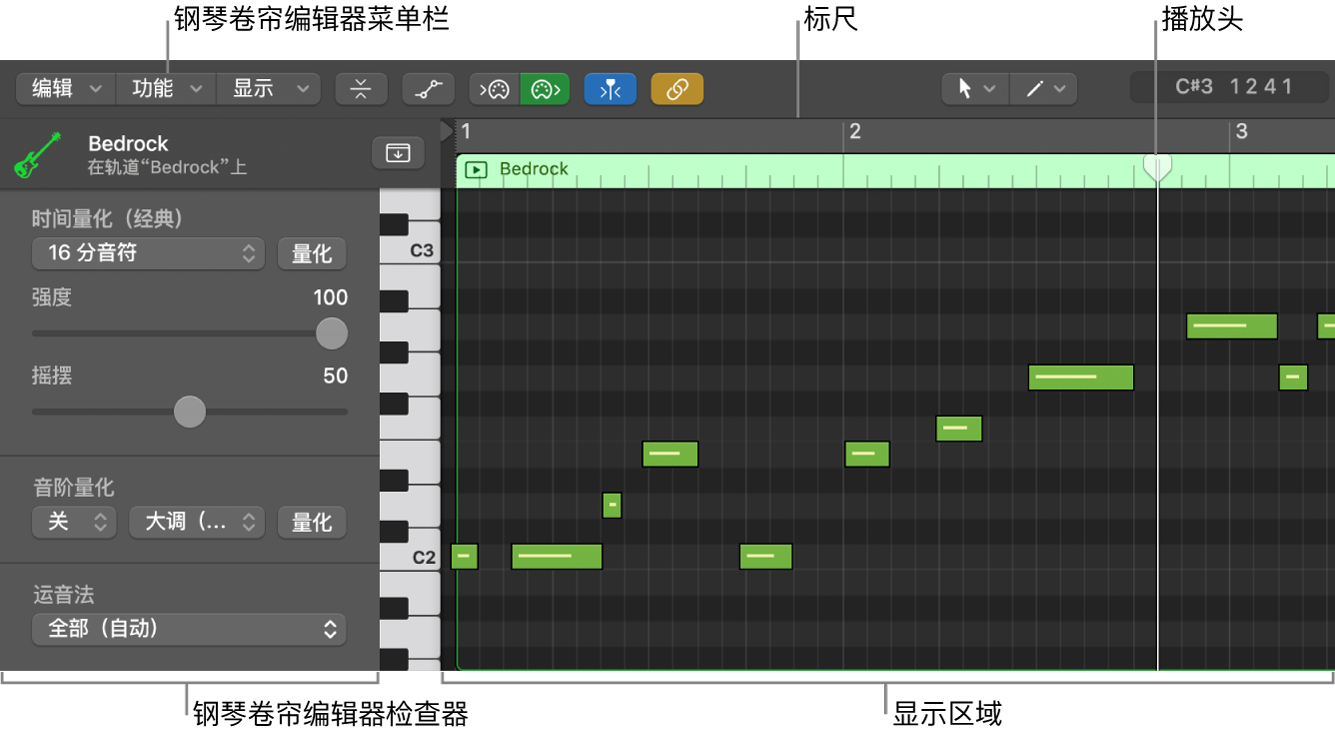Click the automation curve toolbar icon

tap(428, 88)
